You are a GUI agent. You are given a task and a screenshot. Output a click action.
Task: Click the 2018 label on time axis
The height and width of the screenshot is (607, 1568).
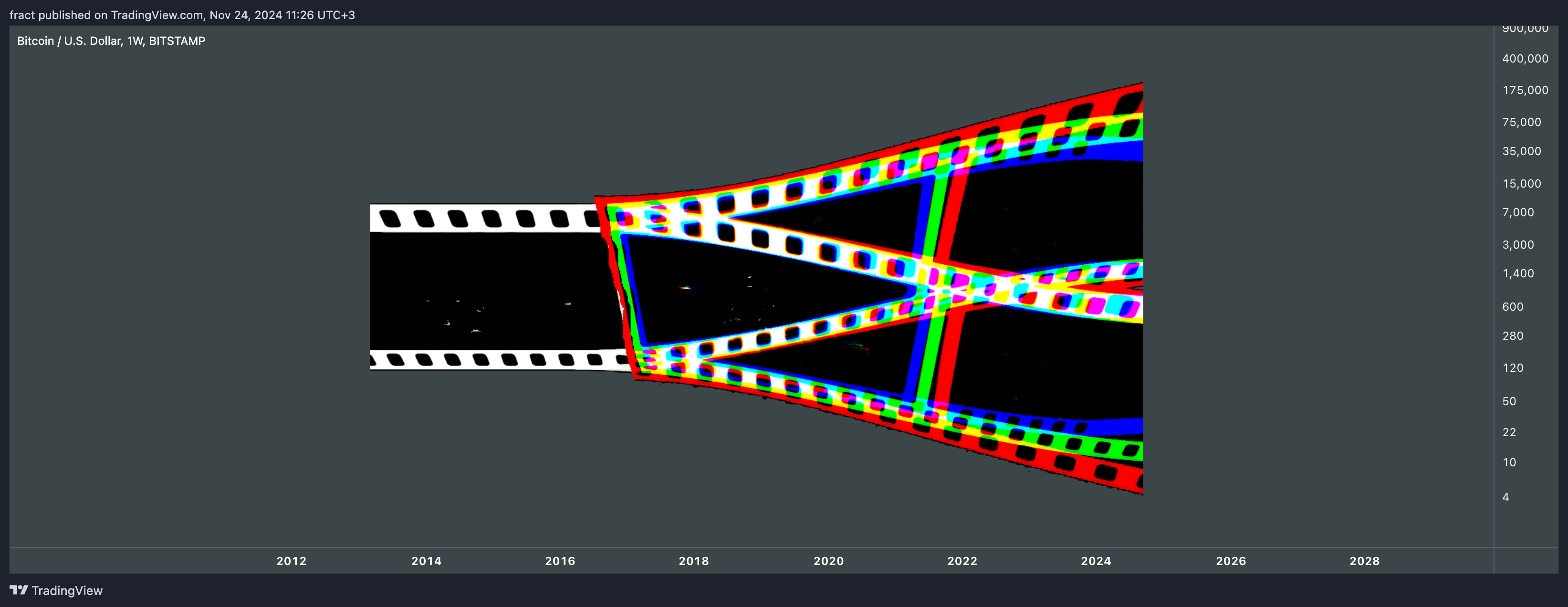coord(694,561)
